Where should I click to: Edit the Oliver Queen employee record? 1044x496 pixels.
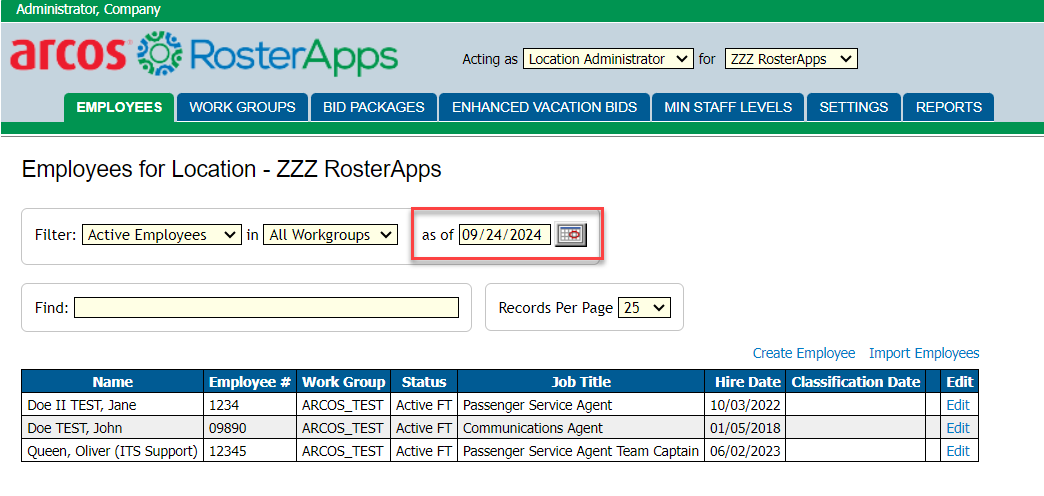957,451
